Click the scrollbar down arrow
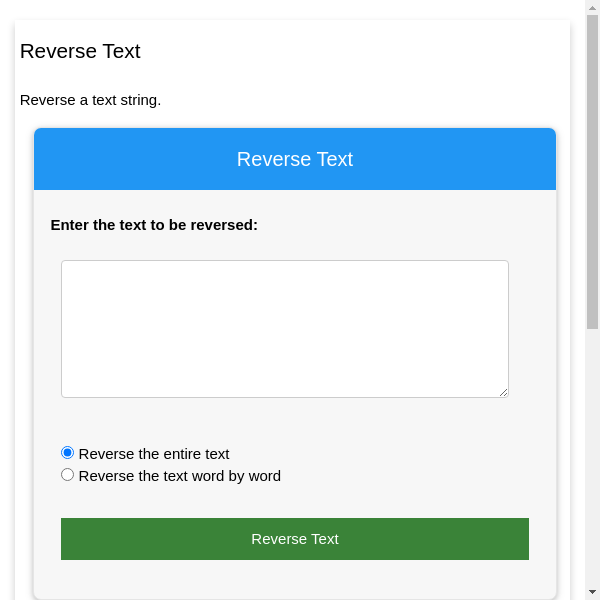Screen dimensions: 600x600 [592, 592]
